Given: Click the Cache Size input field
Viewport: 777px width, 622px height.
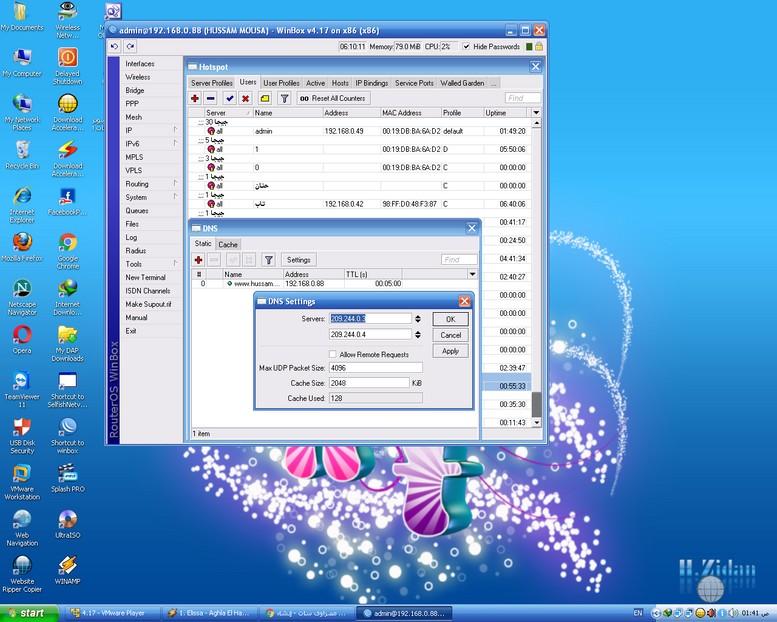Looking at the screenshot, I should (369, 383).
